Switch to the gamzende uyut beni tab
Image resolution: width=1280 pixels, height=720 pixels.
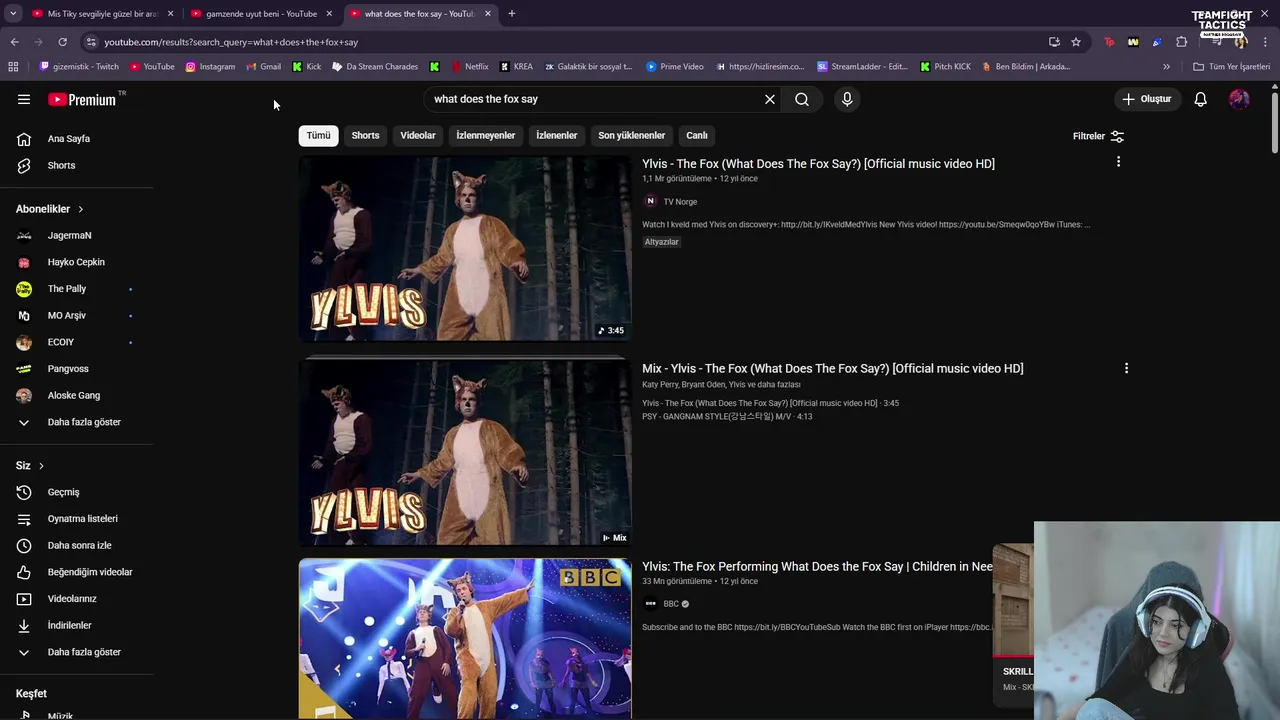pyautogui.click(x=262, y=14)
